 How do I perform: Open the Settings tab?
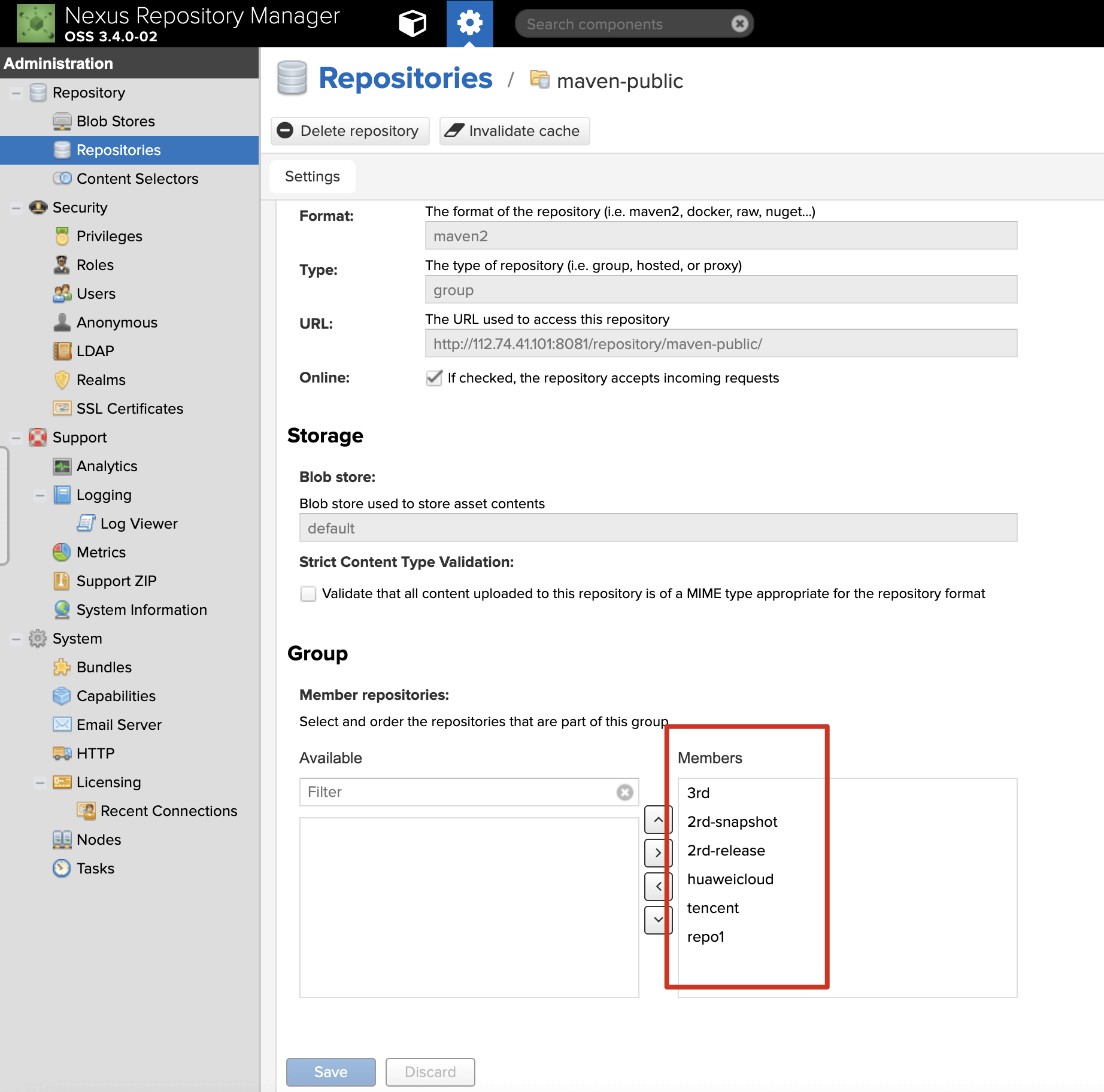(312, 177)
